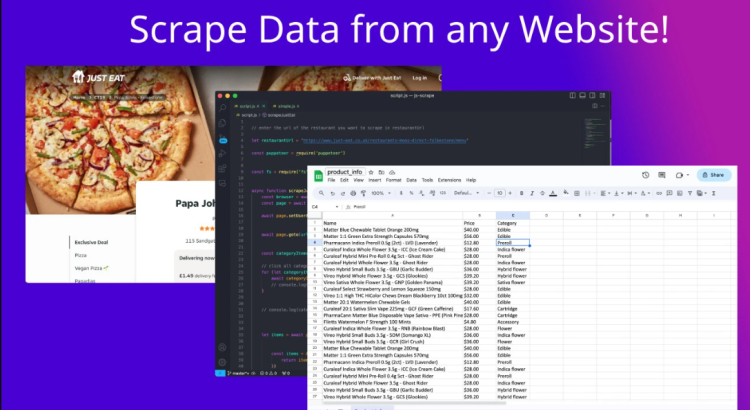Decrease font size with minus button
This screenshot has height=410, width=750.
coord(489,193)
